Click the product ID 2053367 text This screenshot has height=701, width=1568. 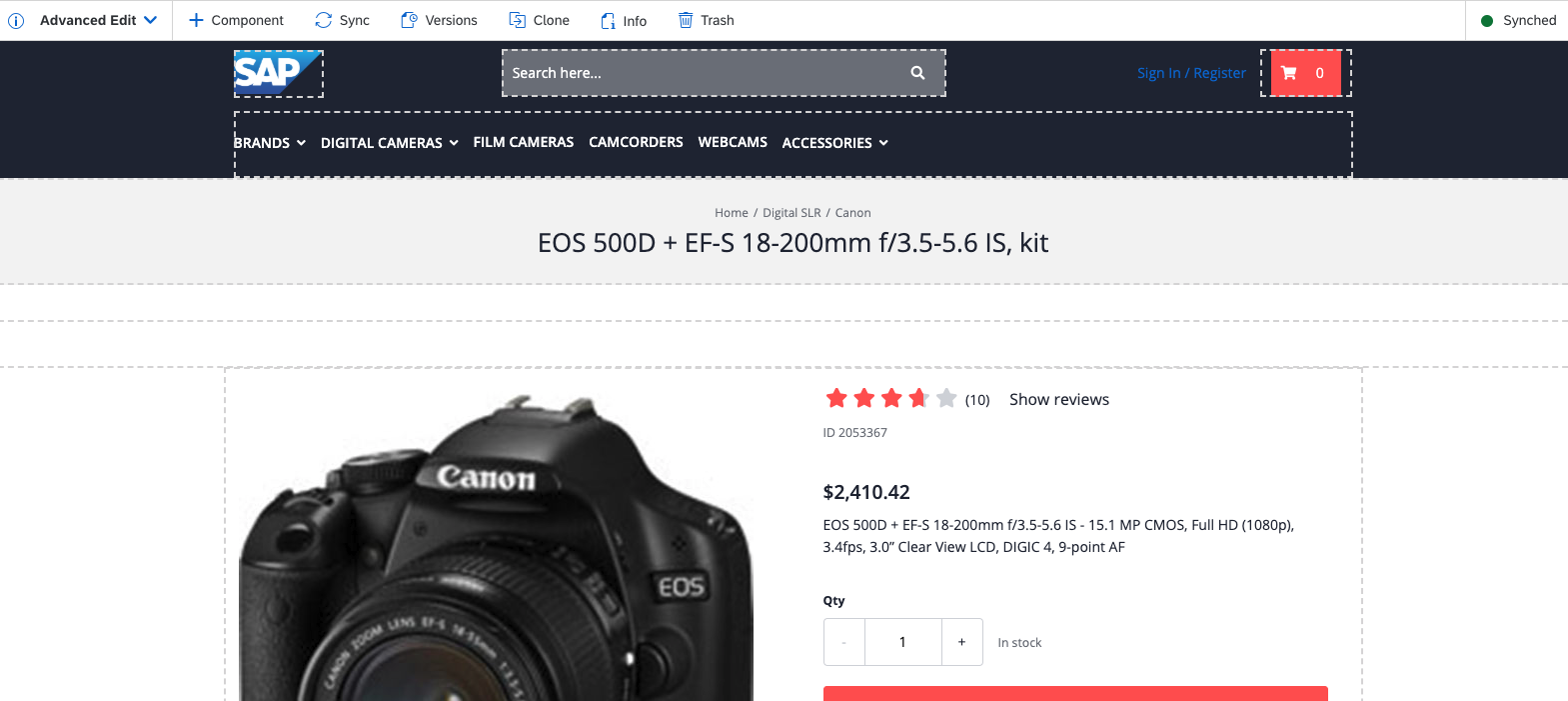[855, 433]
